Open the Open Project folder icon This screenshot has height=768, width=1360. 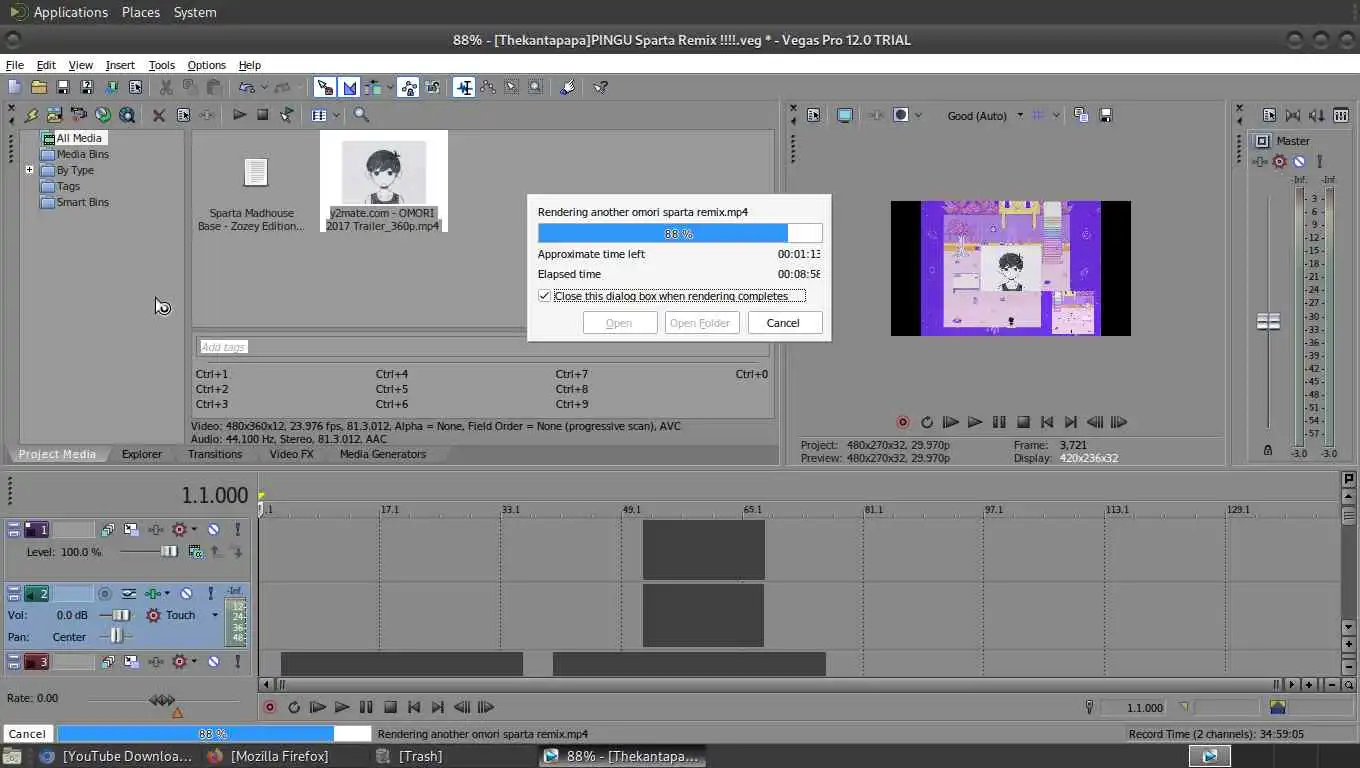pos(38,87)
